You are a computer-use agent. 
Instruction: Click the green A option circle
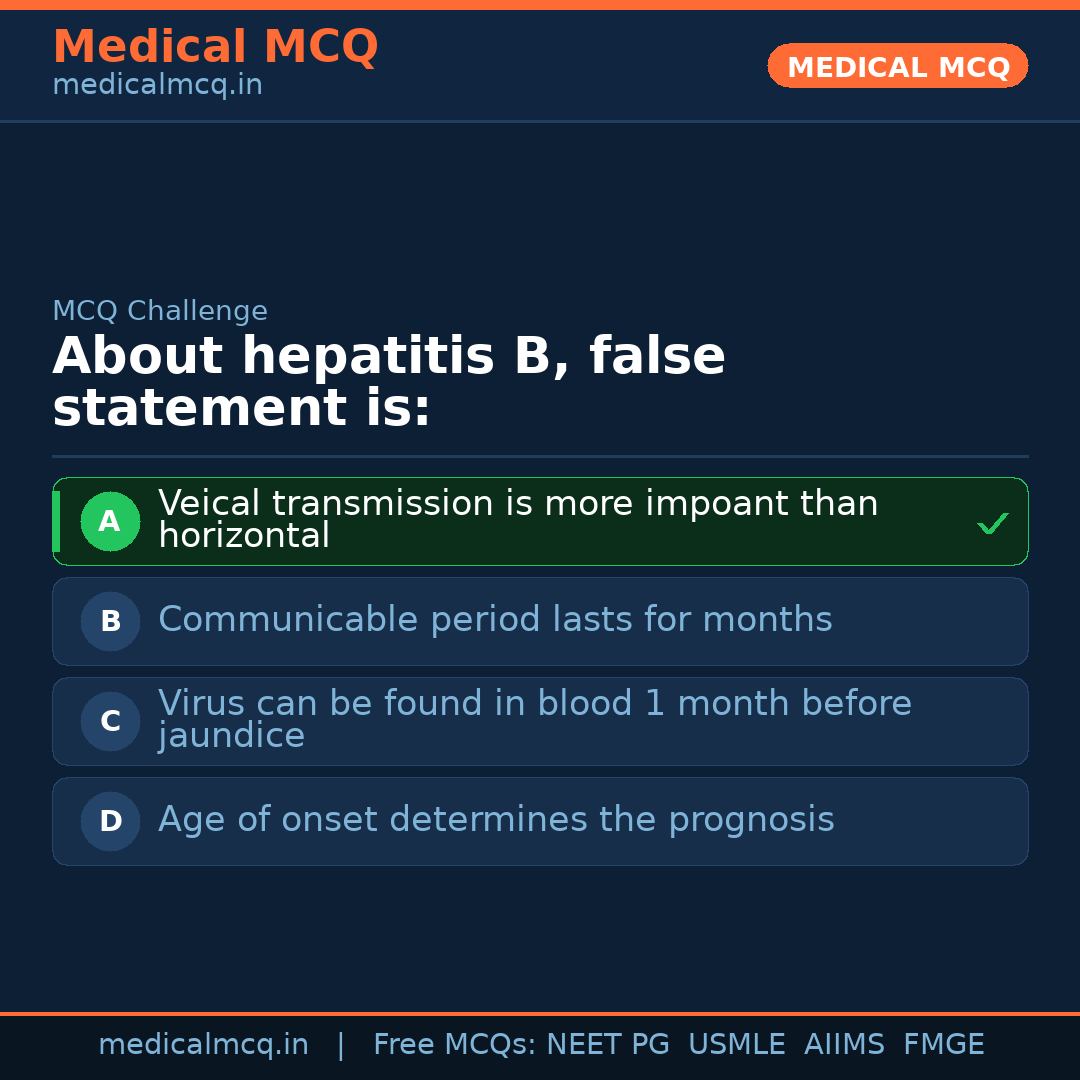110,521
